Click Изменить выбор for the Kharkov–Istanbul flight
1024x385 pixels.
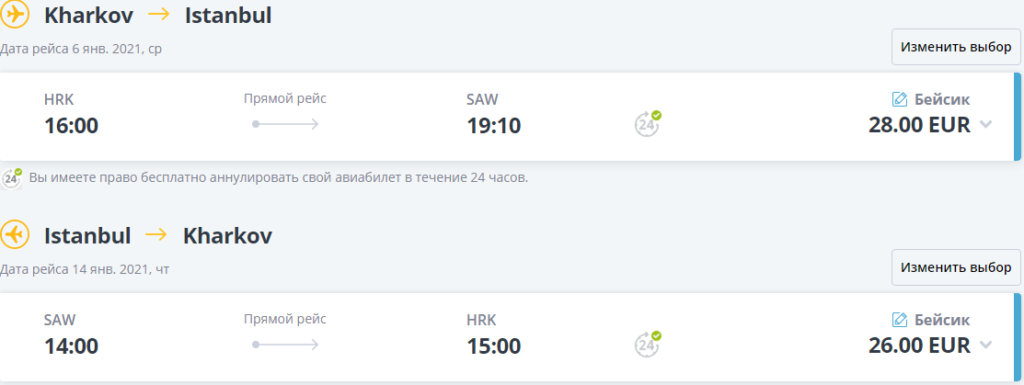pos(956,48)
